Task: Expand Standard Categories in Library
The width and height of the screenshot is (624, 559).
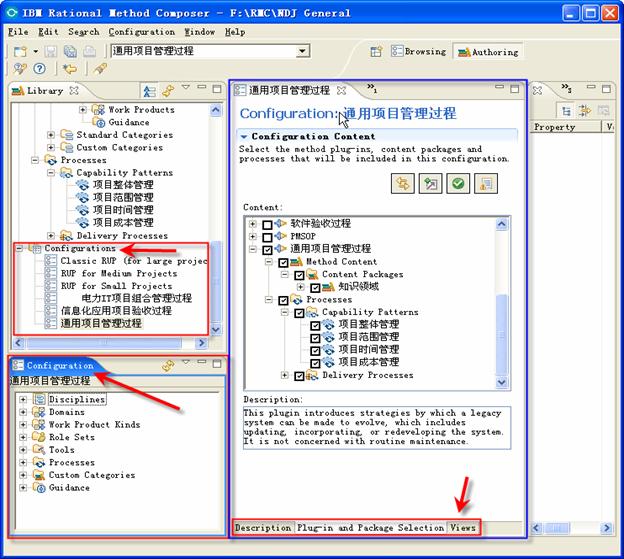Action: [x=51, y=135]
